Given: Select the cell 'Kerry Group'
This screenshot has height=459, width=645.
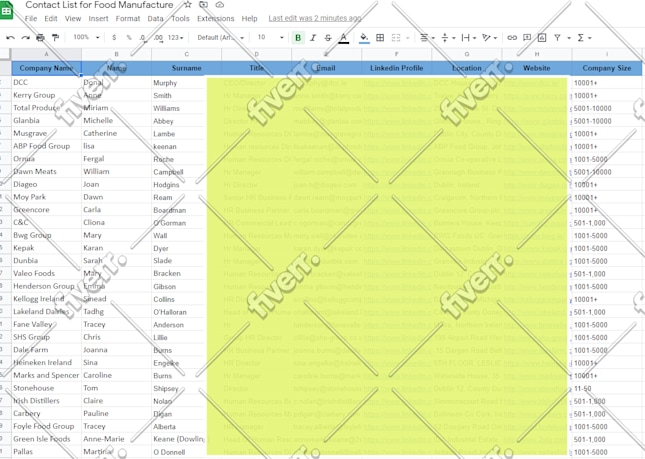Looking at the screenshot, I should tap(46, 95).
